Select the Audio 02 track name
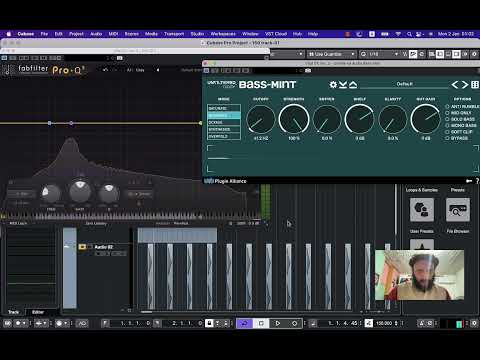The width and height of the screenshot is (480, 360). click(104, 247)
